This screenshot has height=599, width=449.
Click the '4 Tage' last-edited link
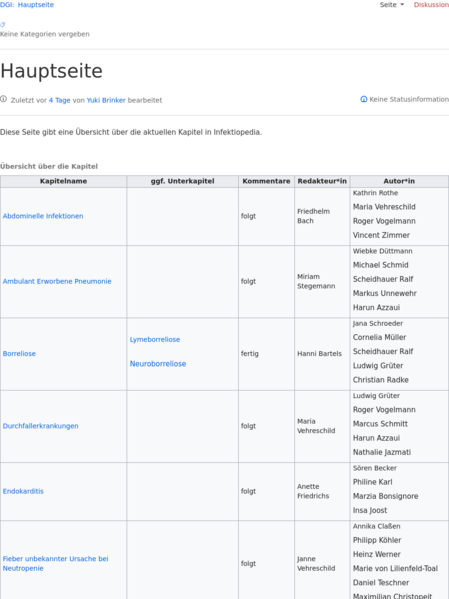pyautogui.click(x=60, y=100)
